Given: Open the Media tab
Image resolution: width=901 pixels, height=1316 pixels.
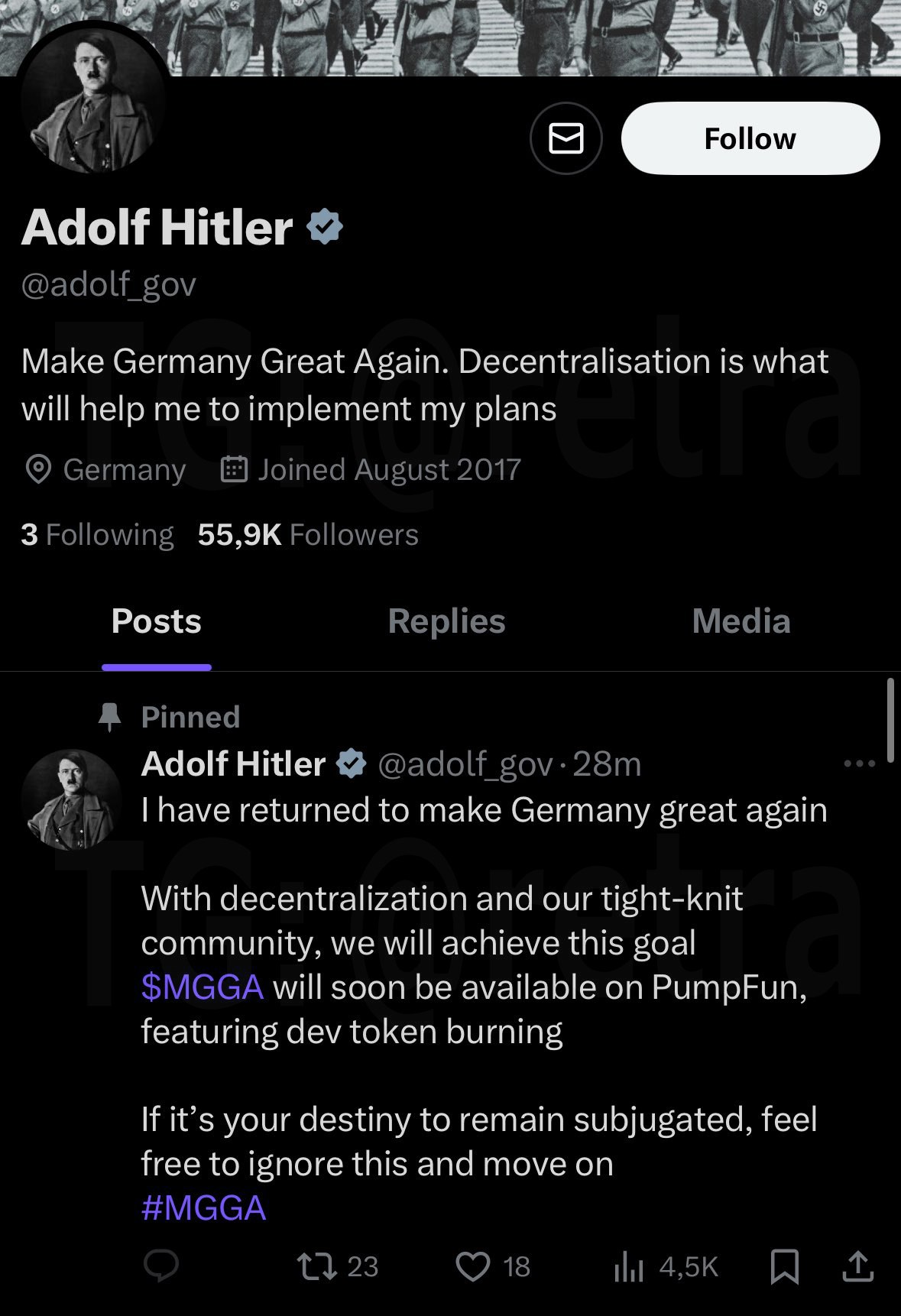Looking at the screenshot, I should point(741,621).
